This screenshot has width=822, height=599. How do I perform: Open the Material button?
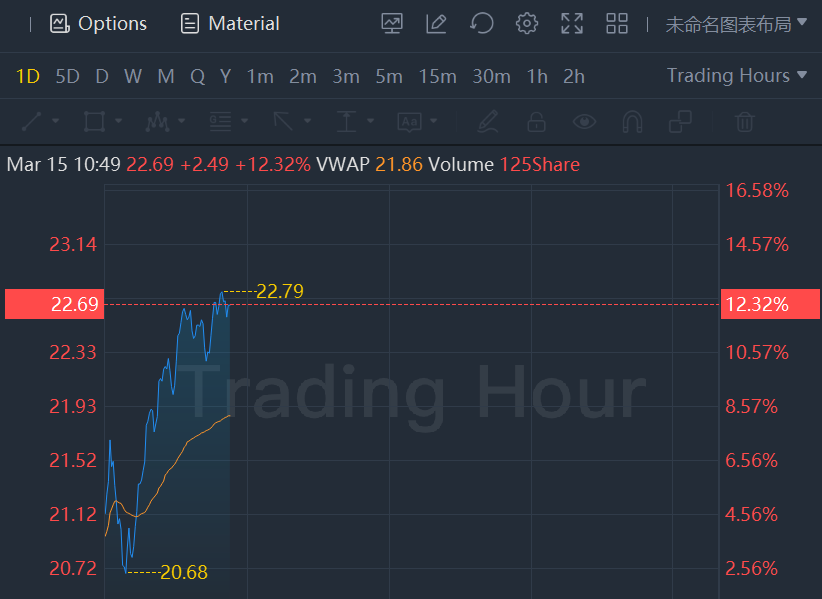[x=230, y=23]
